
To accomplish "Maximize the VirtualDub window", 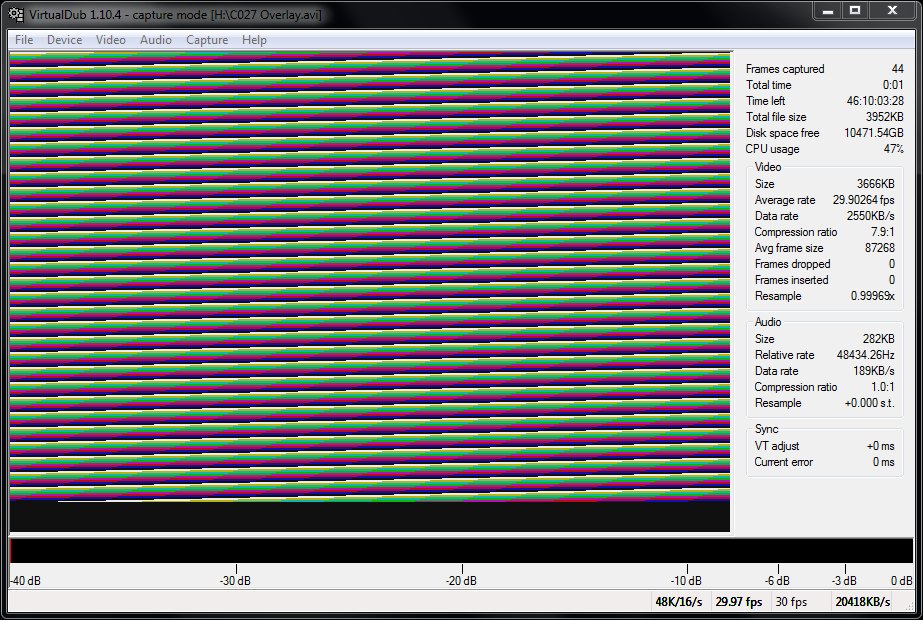I will [855, 11].
